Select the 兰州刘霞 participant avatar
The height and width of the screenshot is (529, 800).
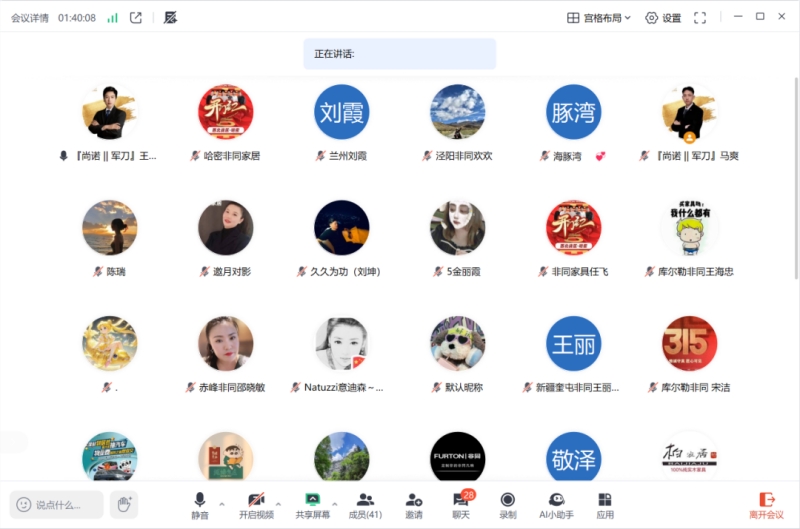[x=342, y=112]
